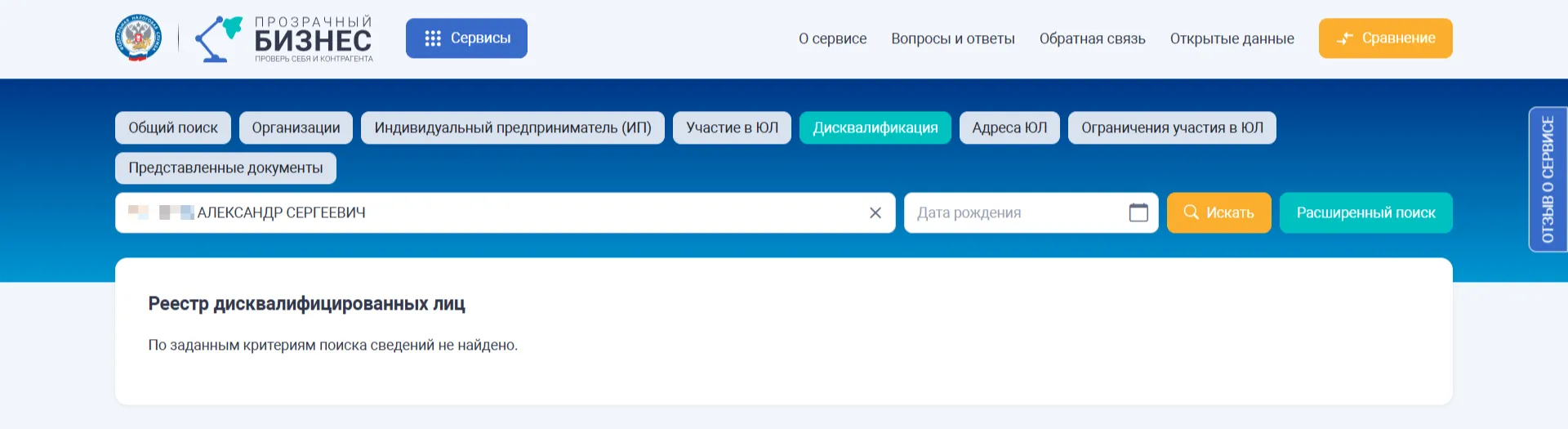The height and width of the screenshot is (429, 1568).
Task: Click the message По заданным критериям поиска
Action: click(333, 345)
